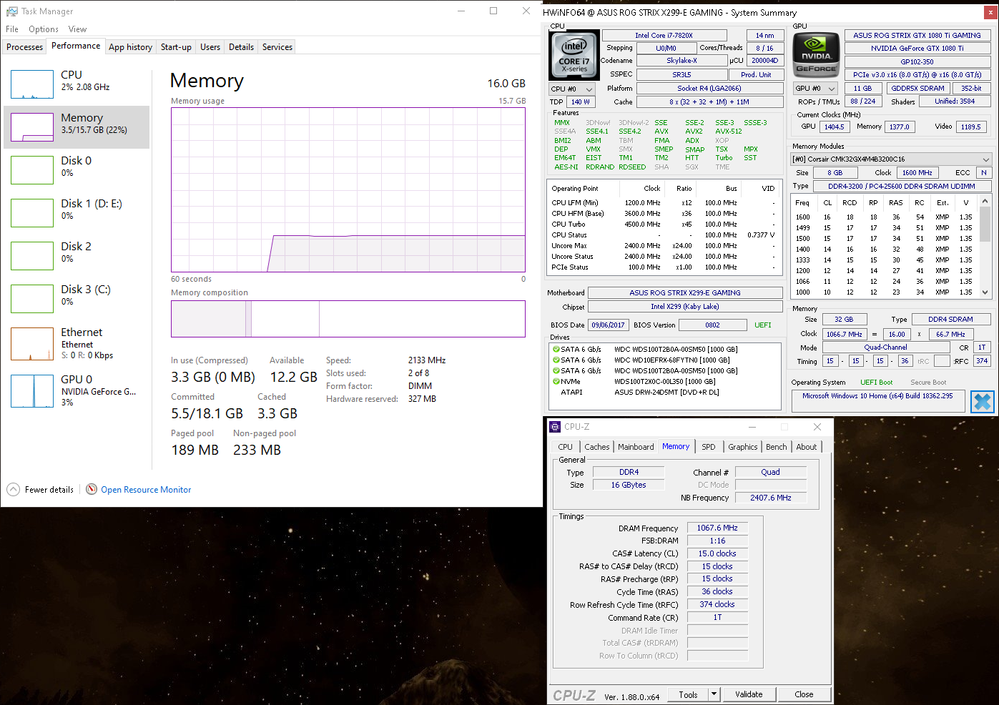The image size is (999, 705).
Task: Open the View menu in Task Manager
Action: (x=77, y=29)
